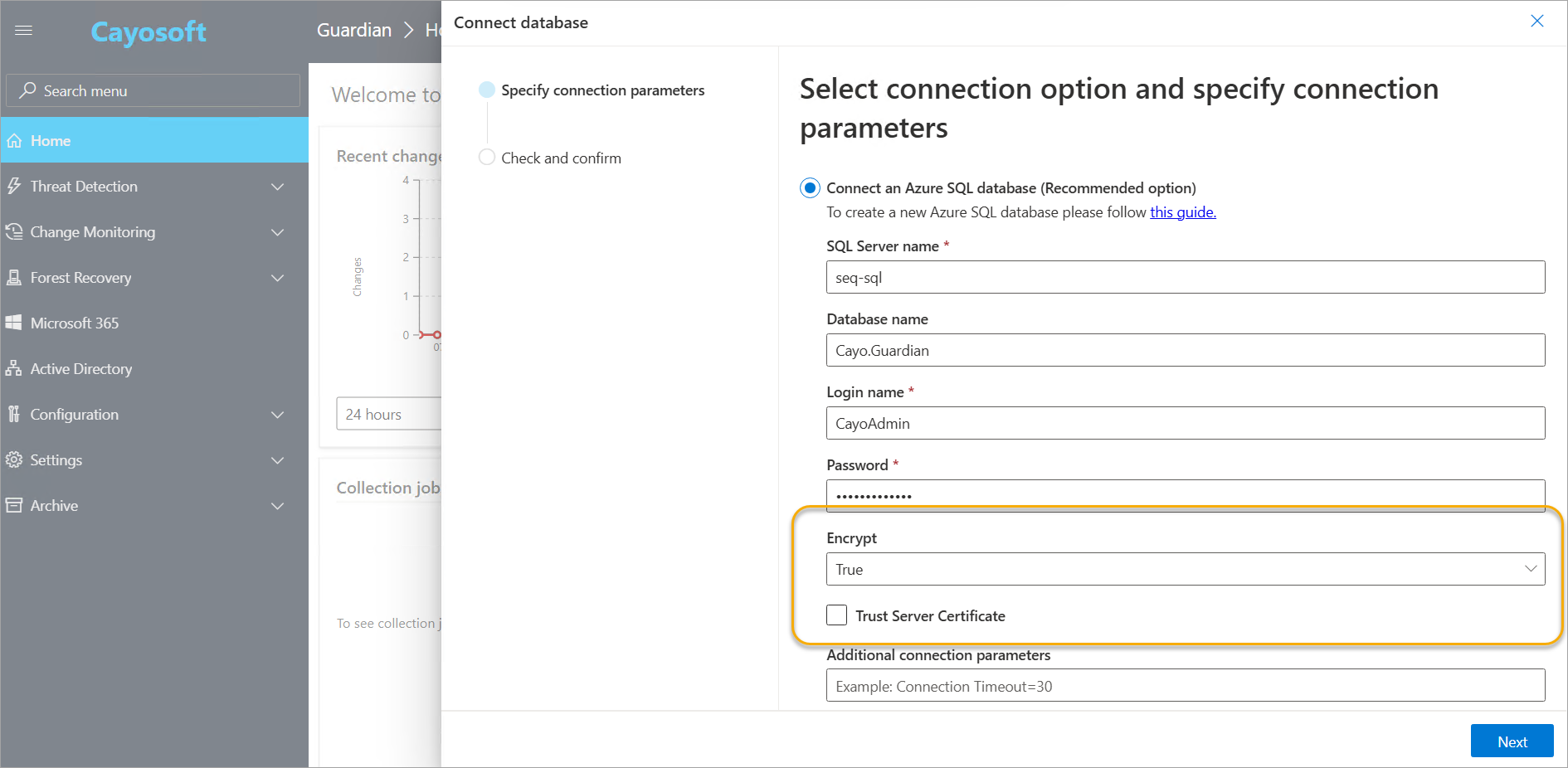Image resolution: width=1568 pixels, height=768 pixels.
Task: Open Archive menu item
Action: (154, 506)
